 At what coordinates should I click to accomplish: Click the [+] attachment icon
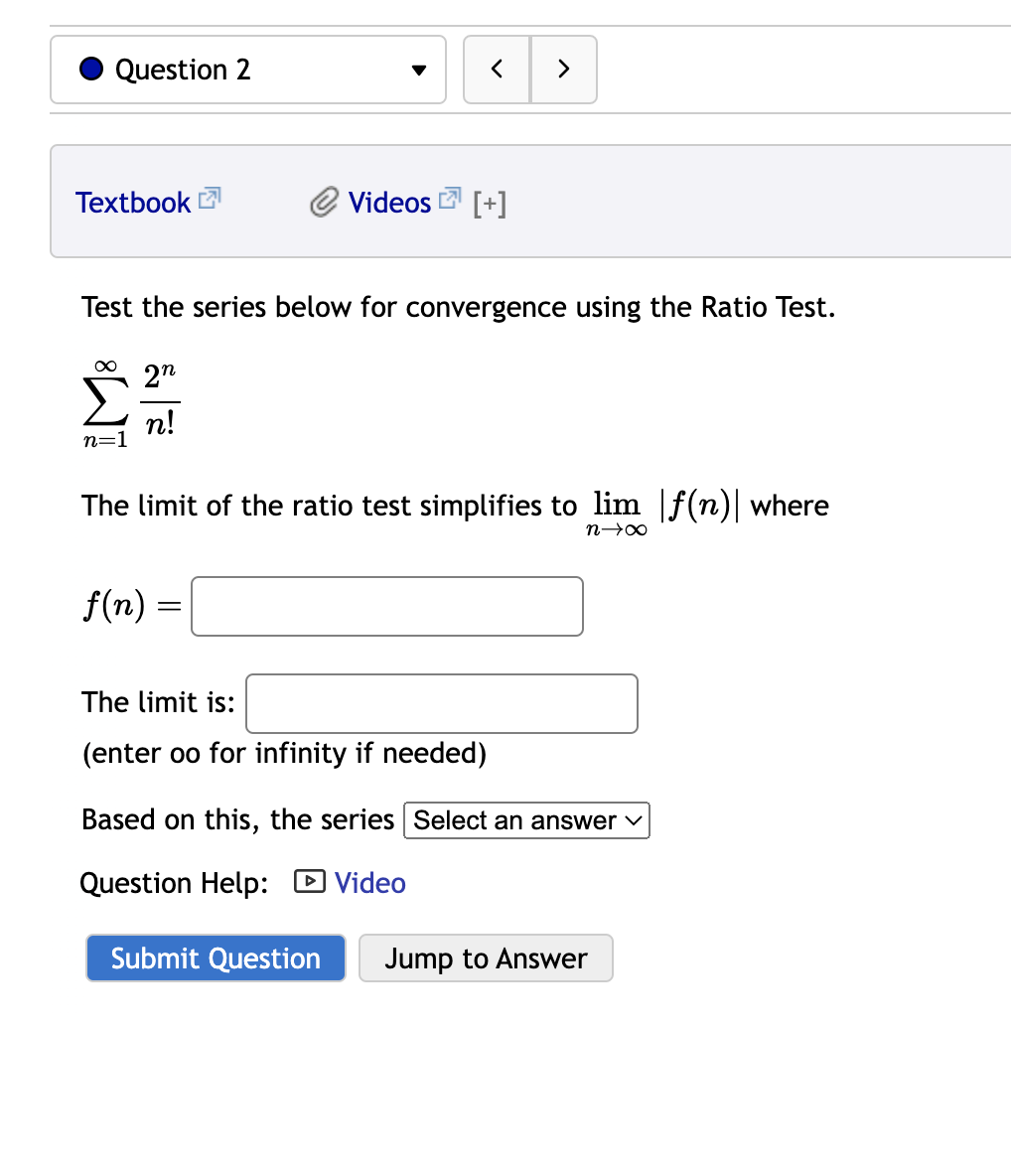491,202
